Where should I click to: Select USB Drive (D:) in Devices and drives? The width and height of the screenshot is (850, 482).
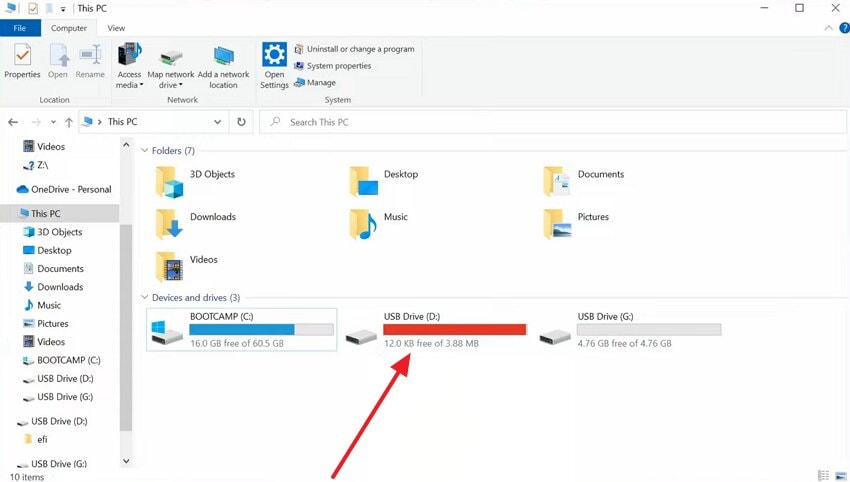[436, 330]
